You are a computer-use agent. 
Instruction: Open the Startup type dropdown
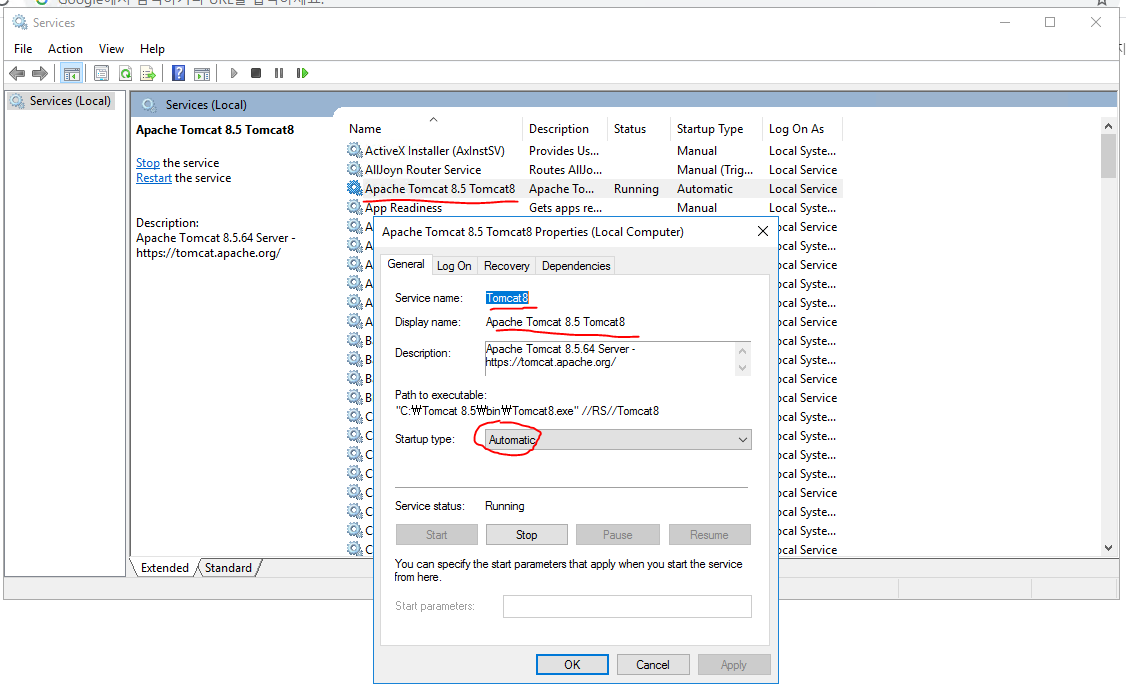[x=618, y=439]
